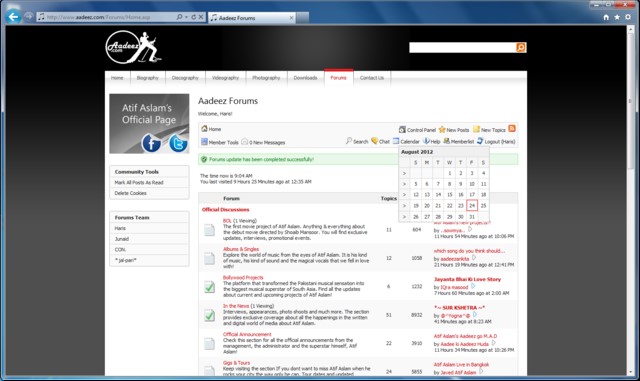Open the browser Home icon
The height and width of the screenshot is (381, 640).
click(x=606, y=17)
